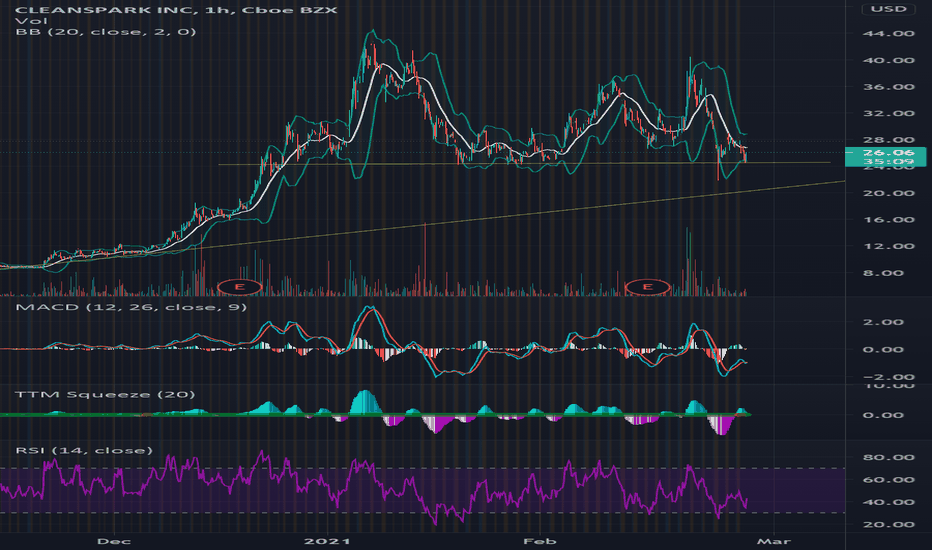Click the TTM Squeeze 0.00 scale label
This screenshot has height=550, width=932.
pos(883,415)
